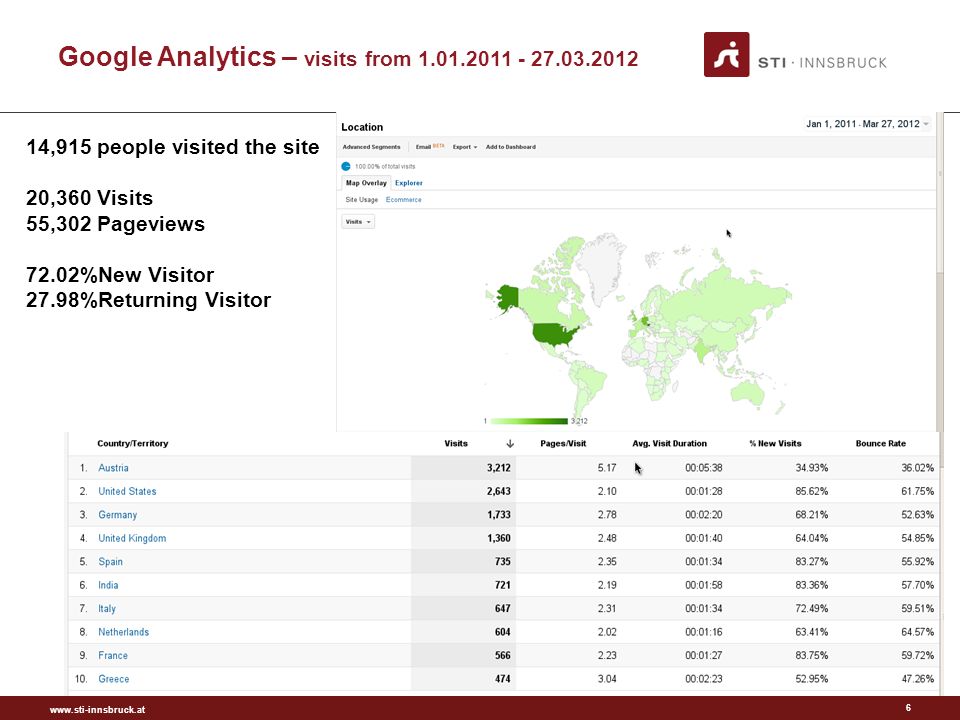960x720 pixels.
Task: Click the 61.75% bounce rate value
Action: point(917,491)
